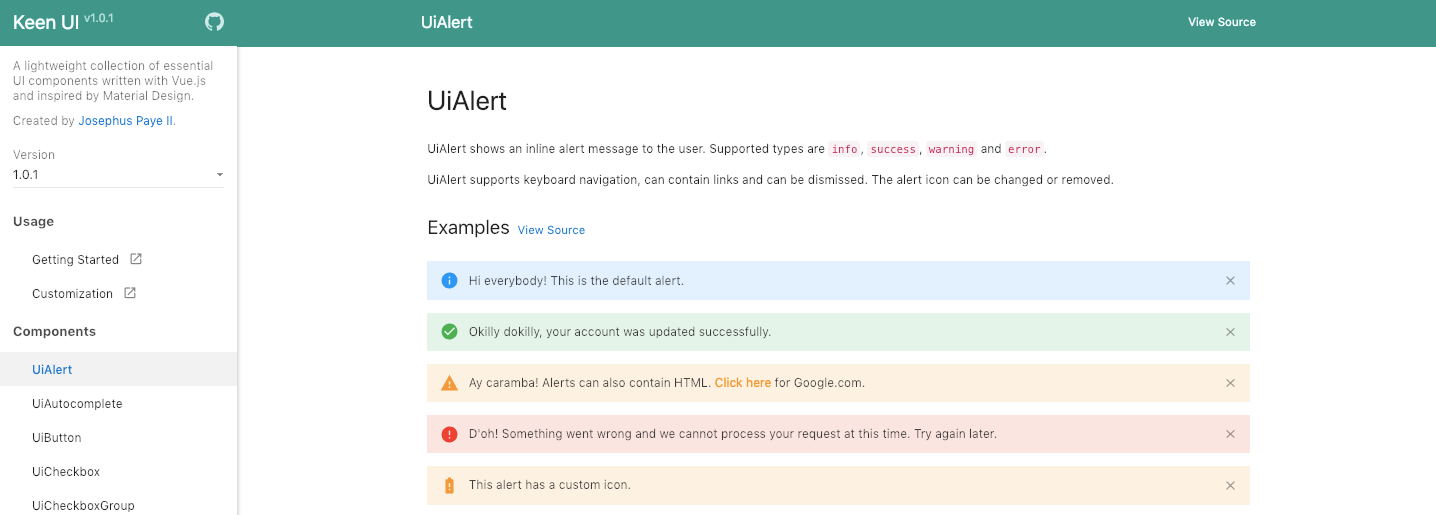
Task: Click the external link icon beside Getting Started
Action: click(x=136, y=259)
